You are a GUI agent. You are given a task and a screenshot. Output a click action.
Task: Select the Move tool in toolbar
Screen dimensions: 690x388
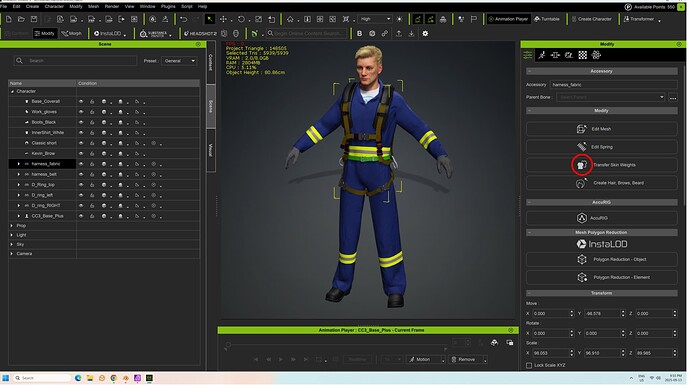tap(224, 19)
